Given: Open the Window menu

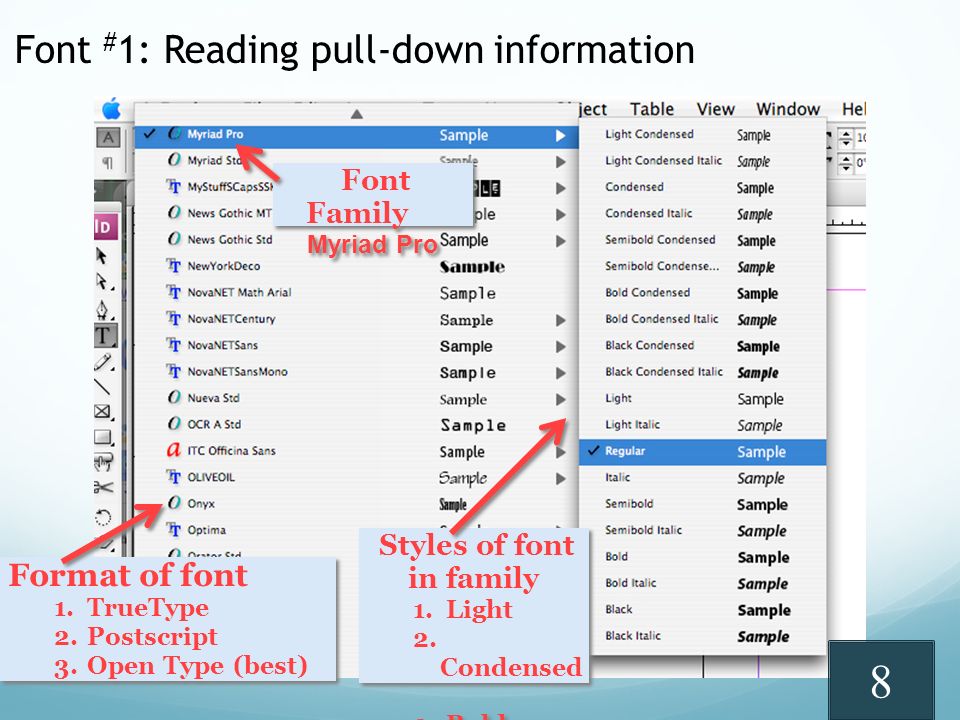Looking at the screenshot, I should coord(788,109).
